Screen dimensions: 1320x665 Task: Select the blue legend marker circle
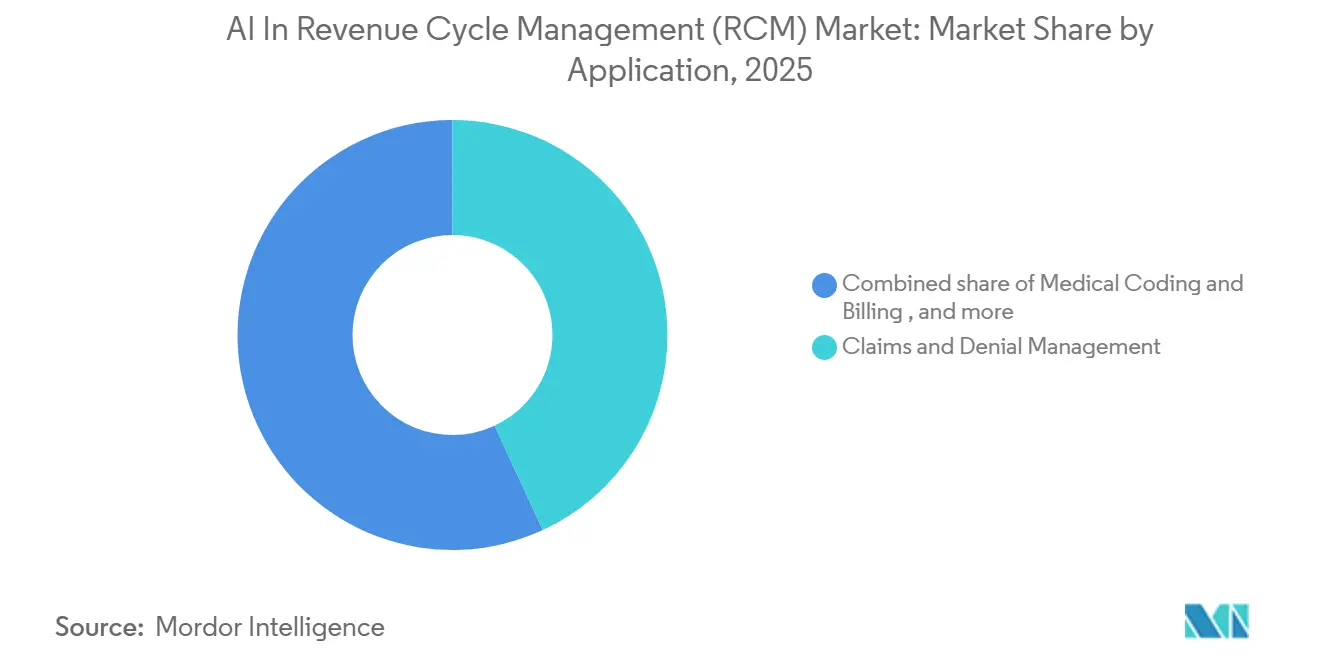click(823, 285)
